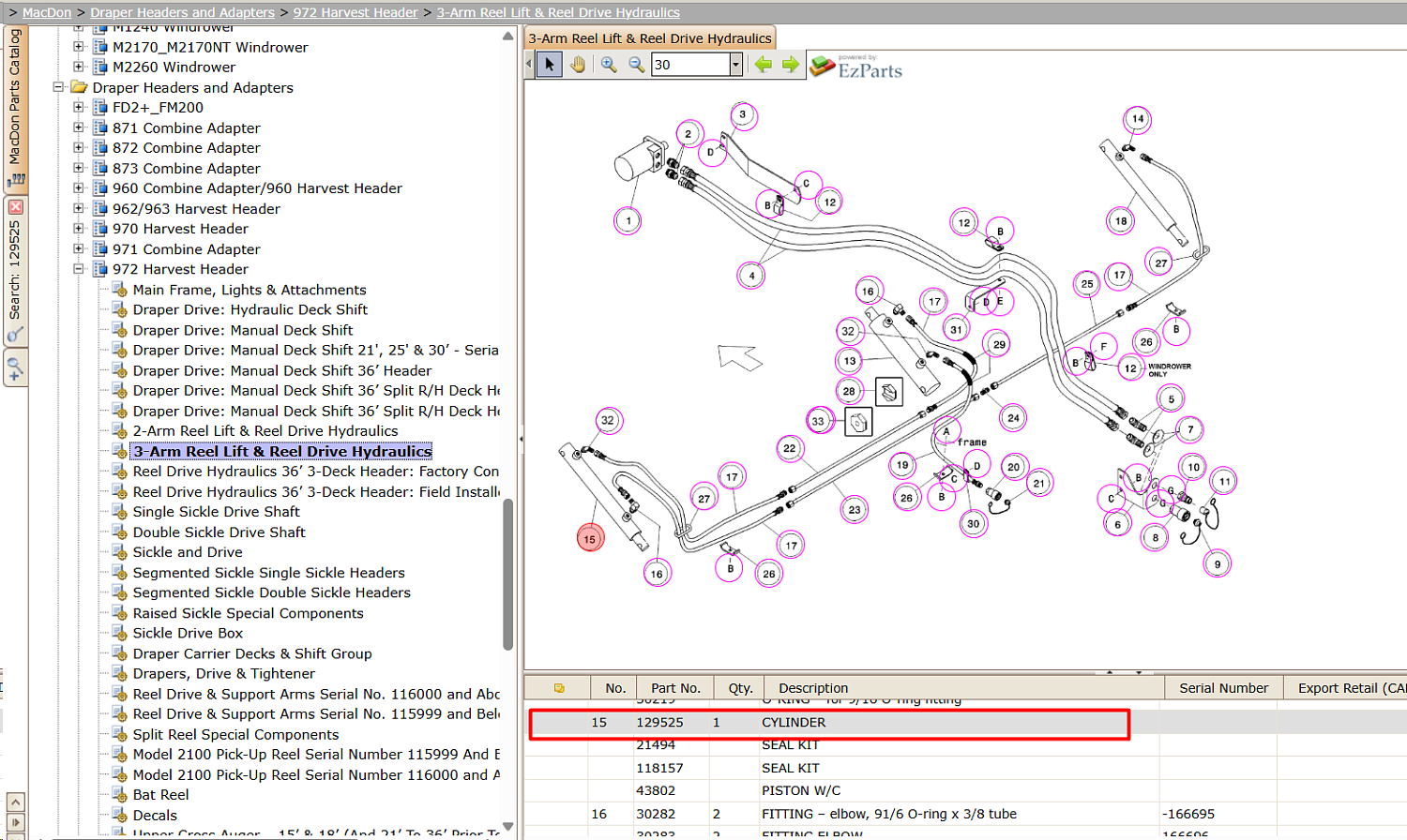Click callout 23 in the diagram
Viewport: 1407px width, 840px height.
coord(855,510)
